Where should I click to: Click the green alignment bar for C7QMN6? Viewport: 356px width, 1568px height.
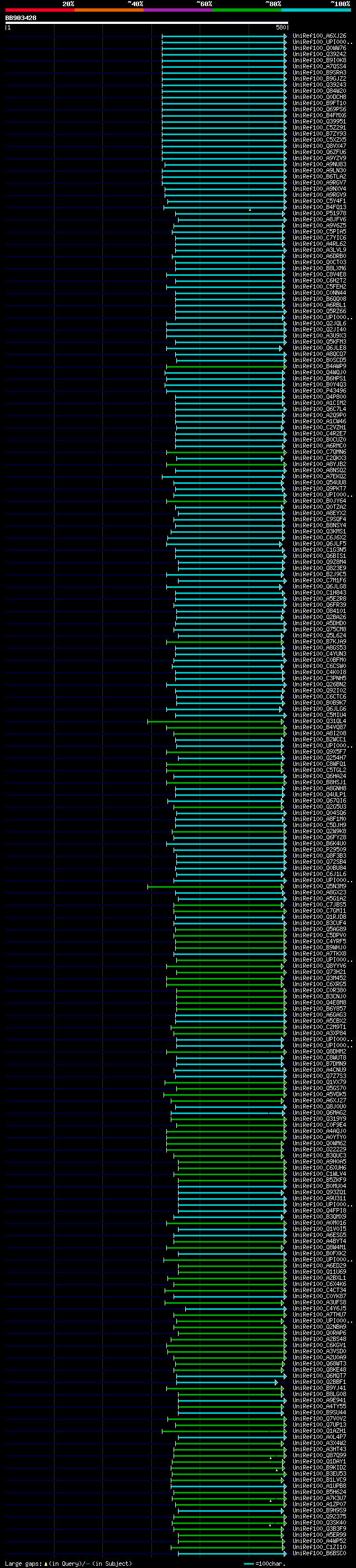[x=226, y=452]
